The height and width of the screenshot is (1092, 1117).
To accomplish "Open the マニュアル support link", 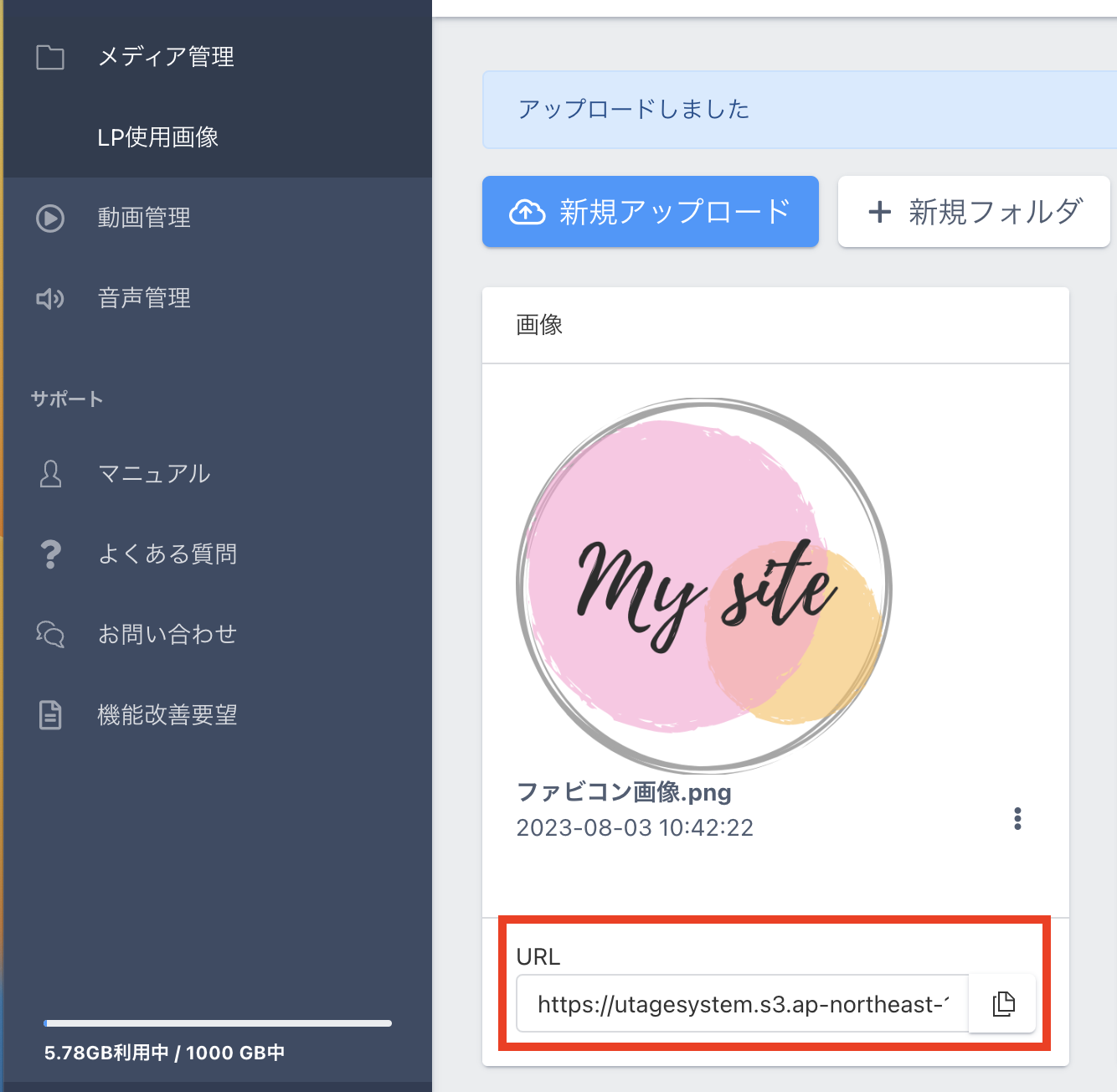I will (x=154, y=474).
